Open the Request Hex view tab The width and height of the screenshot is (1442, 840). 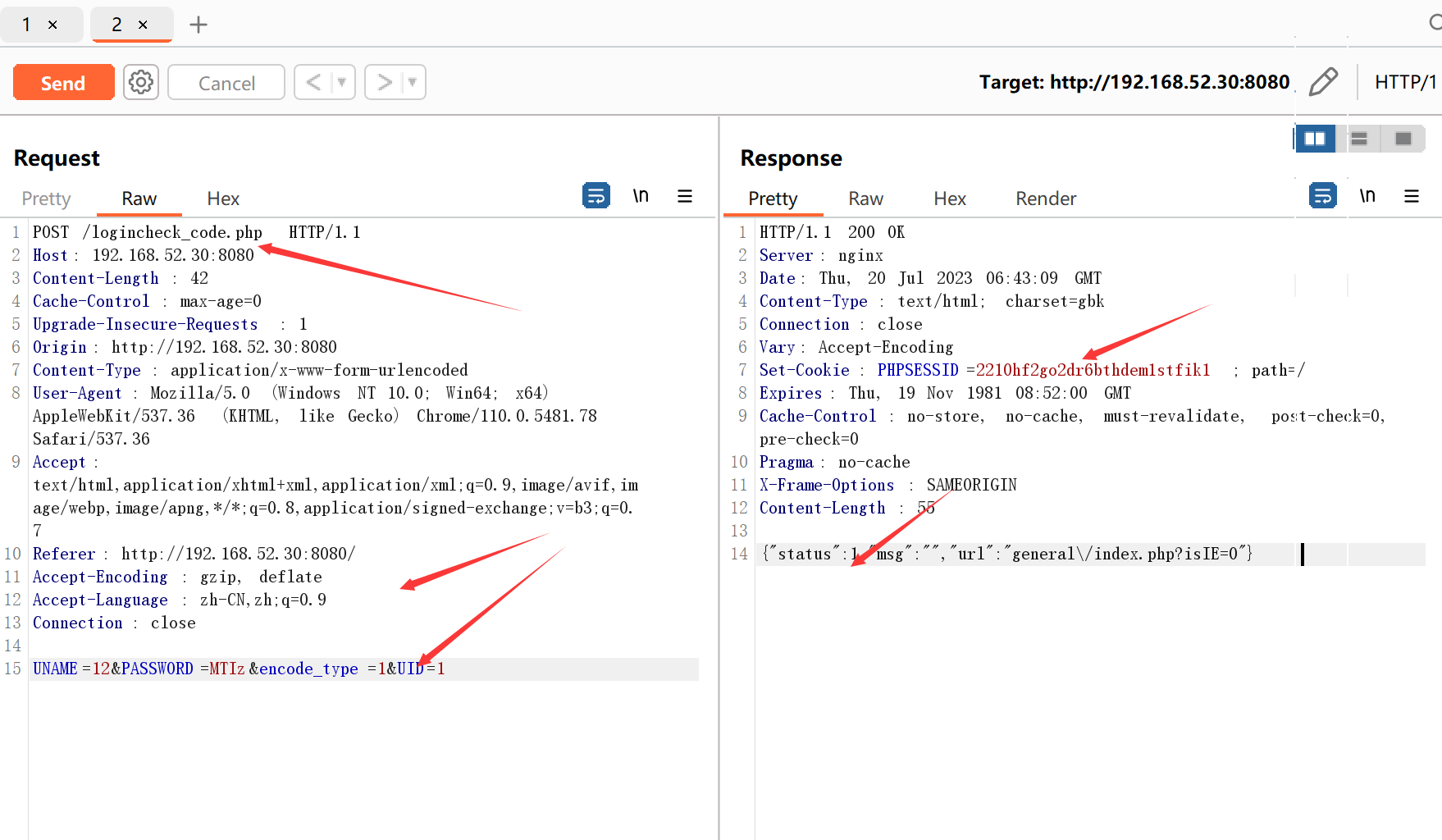point(223,199)
